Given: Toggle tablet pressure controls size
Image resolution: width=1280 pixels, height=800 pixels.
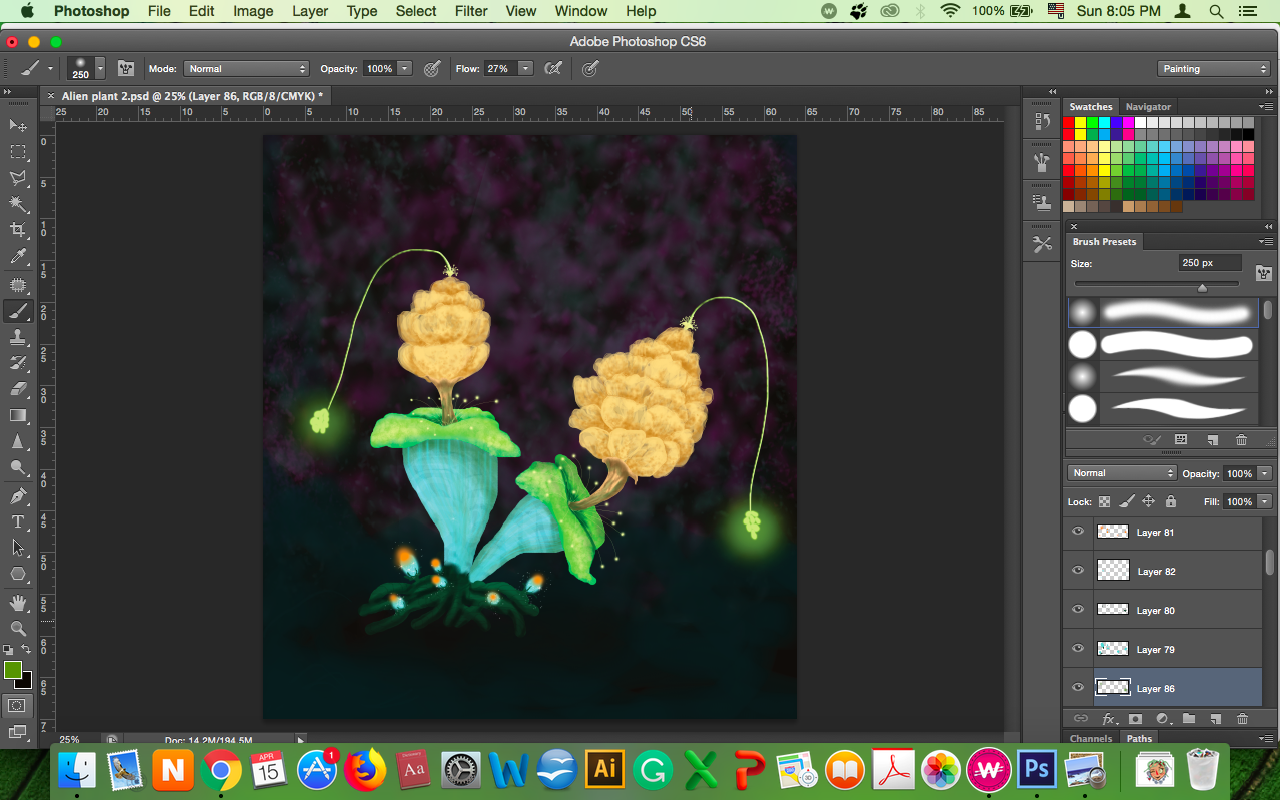Looking at the screenshot, I should 590,69.
